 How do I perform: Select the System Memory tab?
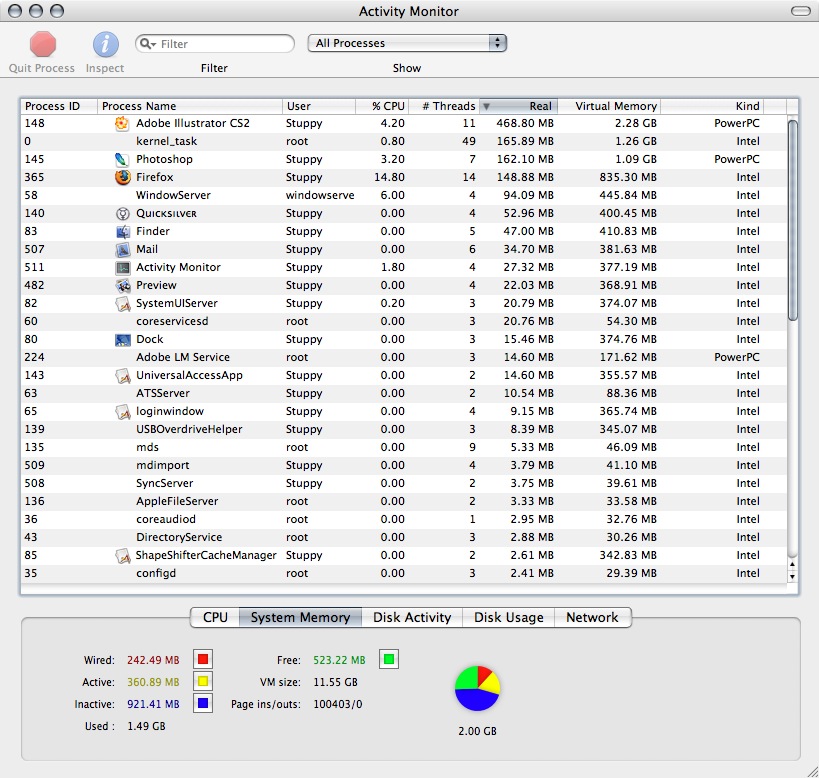(x=300, y=617)
